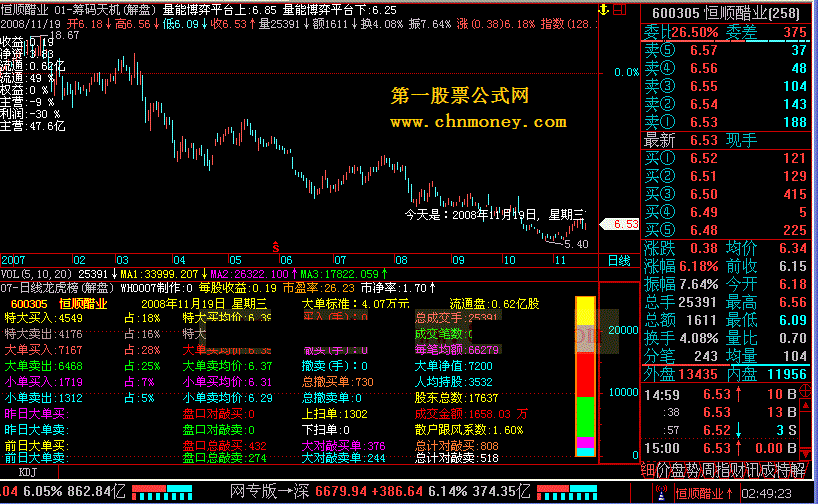Click the 大单净值:7200 entry

tap(453, 366)
